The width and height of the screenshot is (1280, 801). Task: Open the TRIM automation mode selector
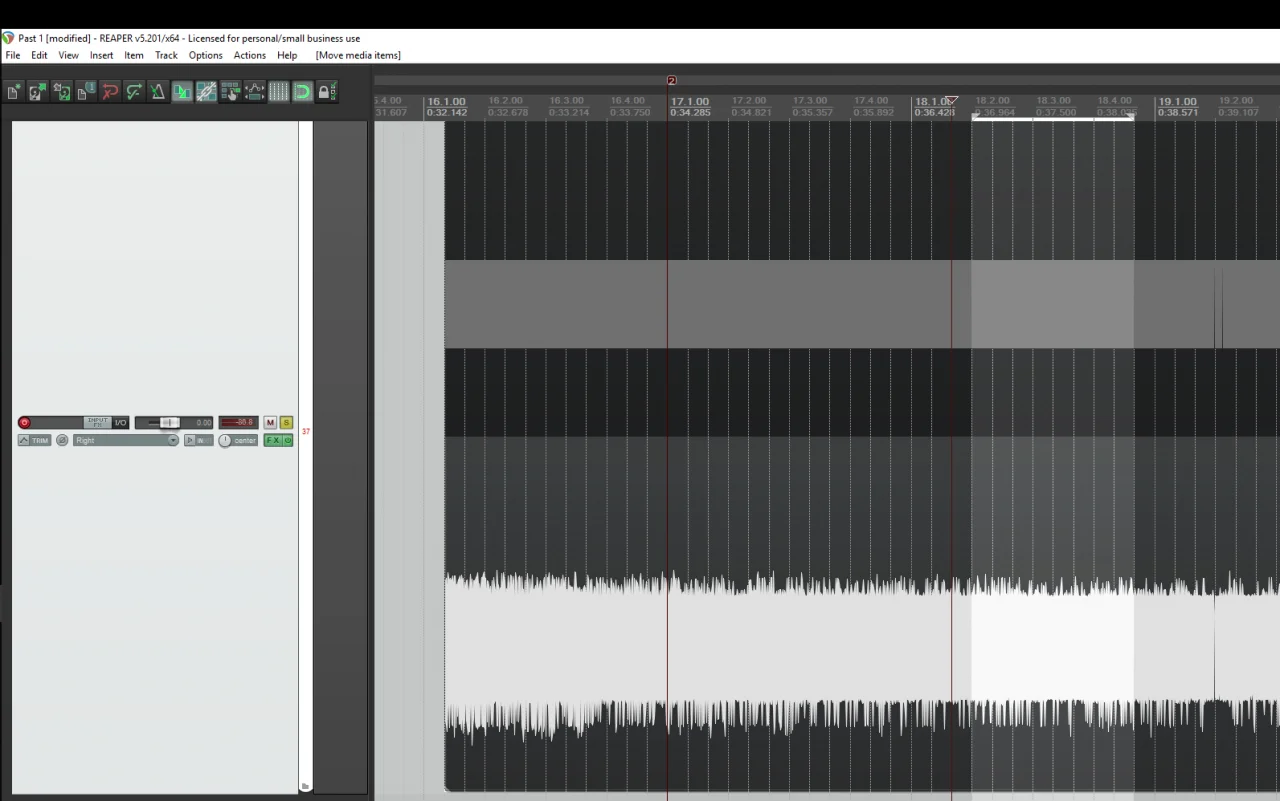(x=34, y=440)
